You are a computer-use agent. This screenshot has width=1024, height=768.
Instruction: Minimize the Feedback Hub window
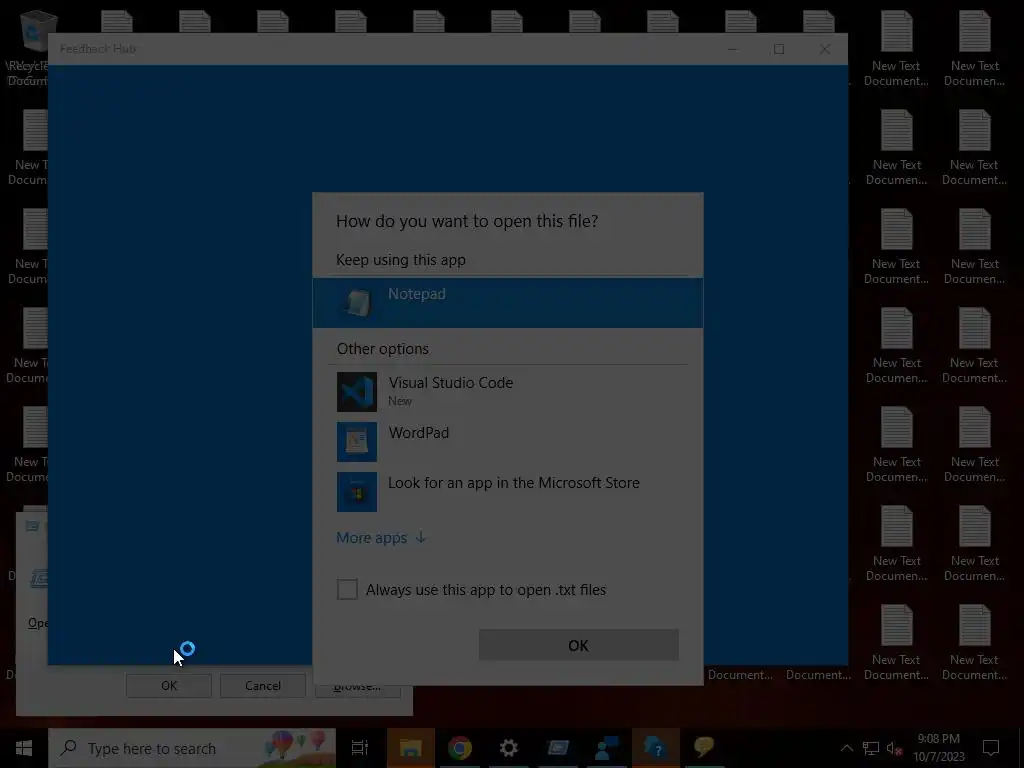coord(733,49)
